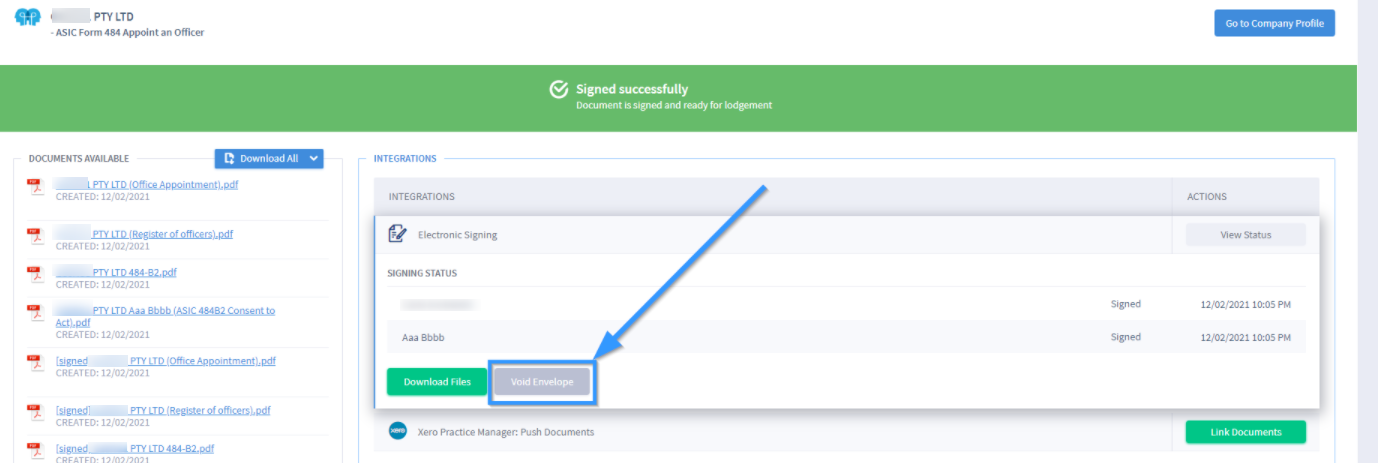Open View Status for Electronic Signing

click(x=1245, y=235)
